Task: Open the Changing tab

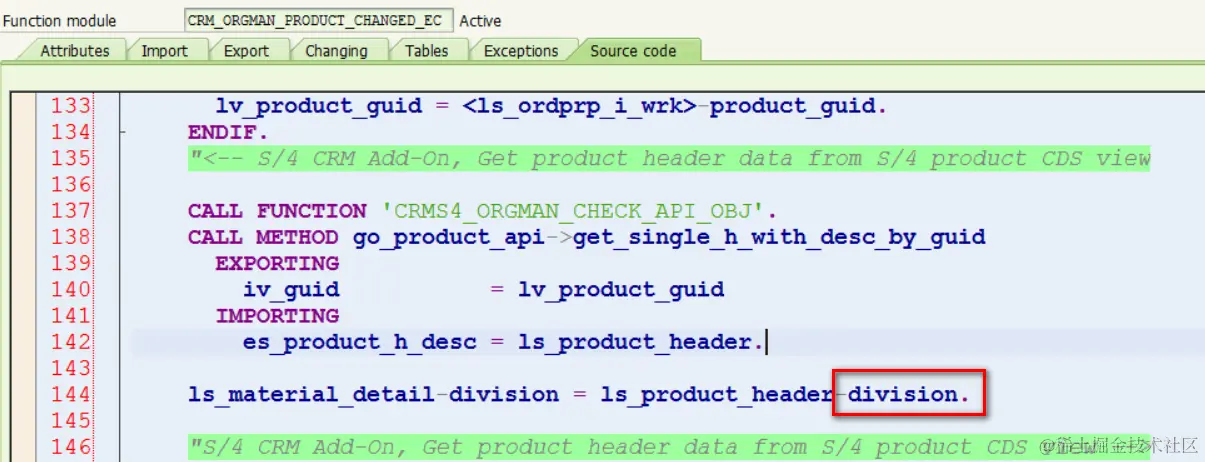Action: pos(337,51)
